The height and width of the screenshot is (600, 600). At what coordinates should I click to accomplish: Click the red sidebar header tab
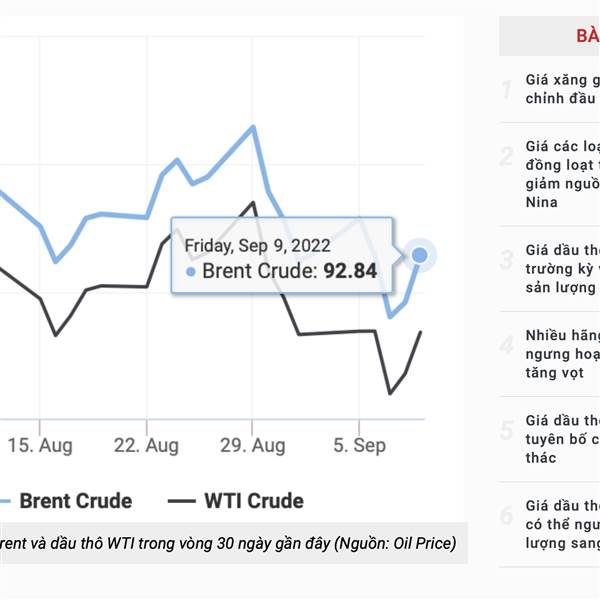click(549, 36)
